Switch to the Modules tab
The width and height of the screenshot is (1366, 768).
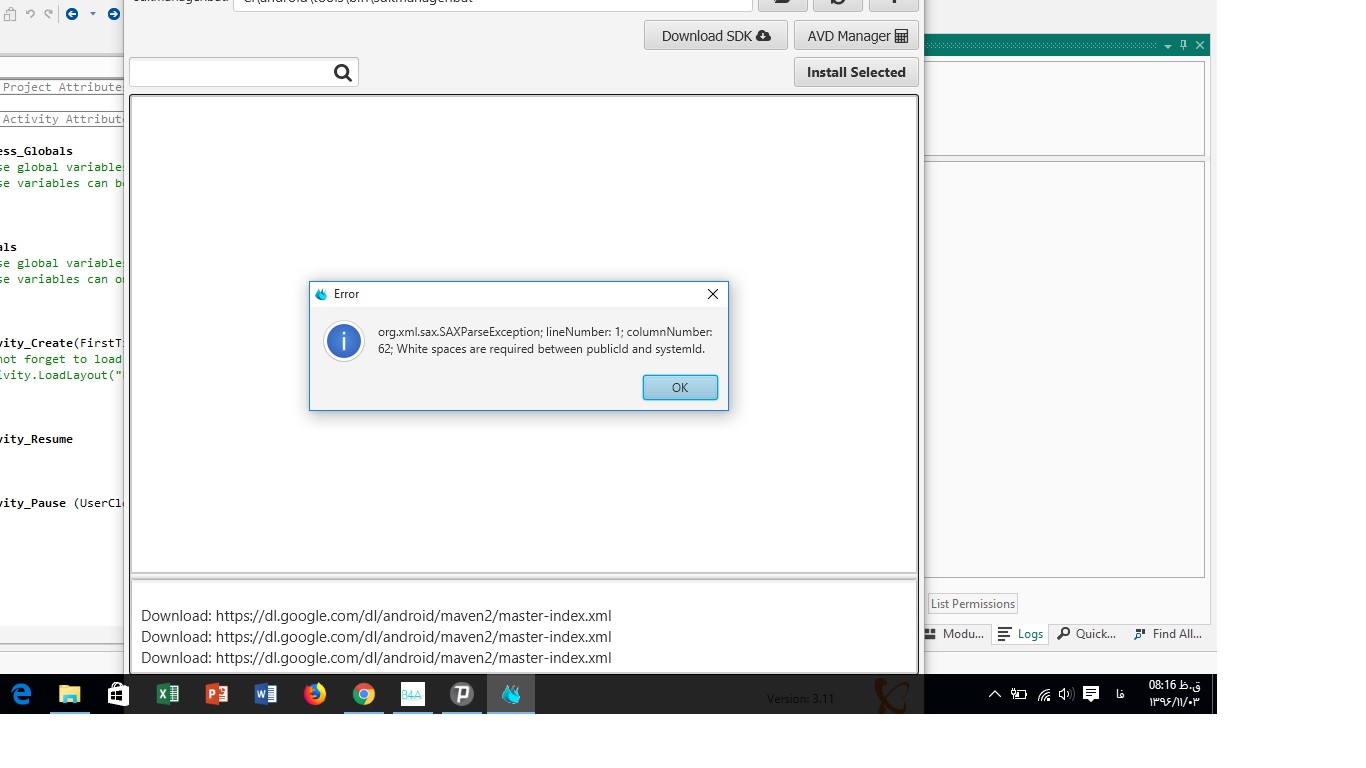(x=955, y=634)
